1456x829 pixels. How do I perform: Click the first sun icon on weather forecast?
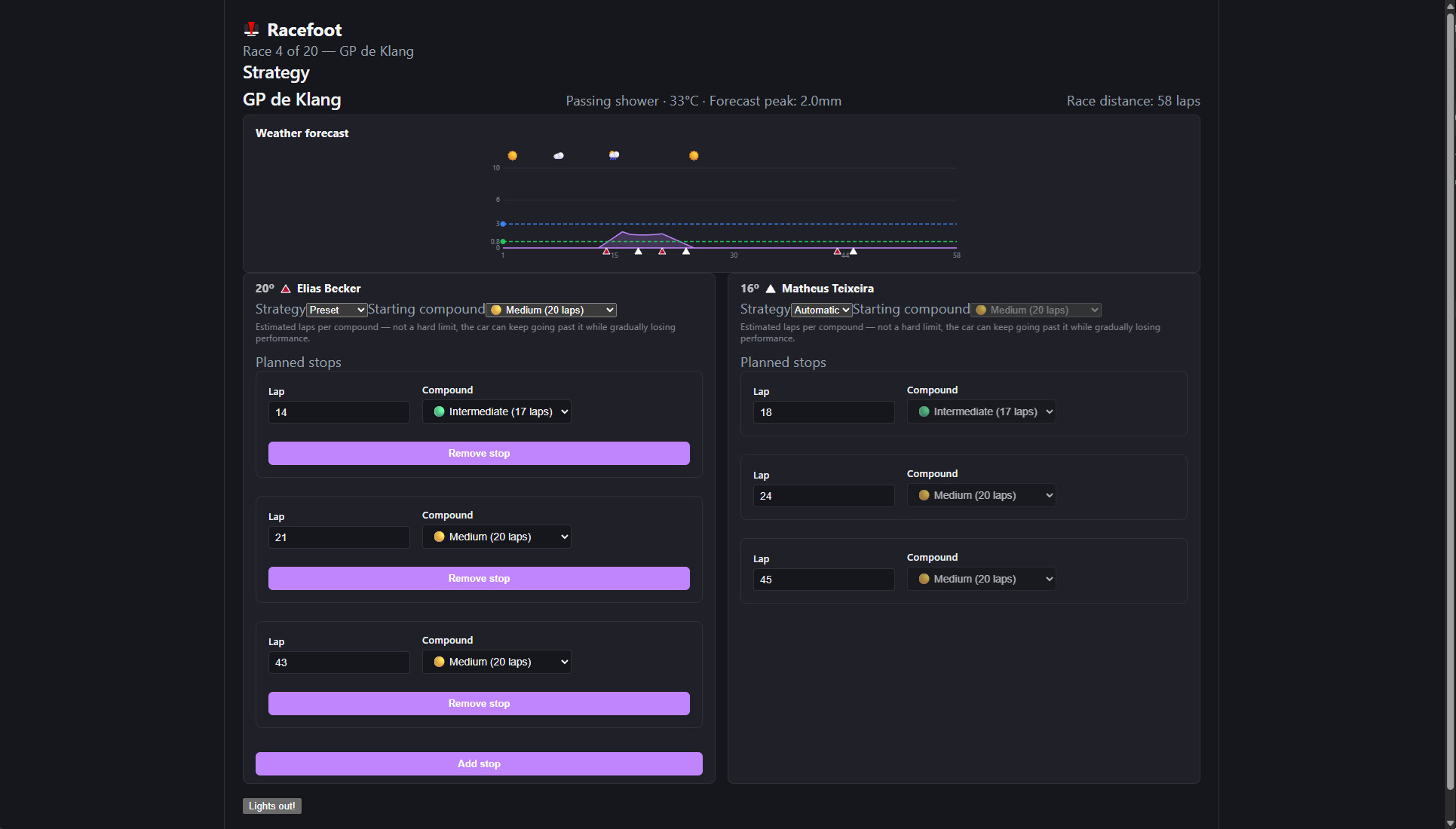[x=513, y=155]
